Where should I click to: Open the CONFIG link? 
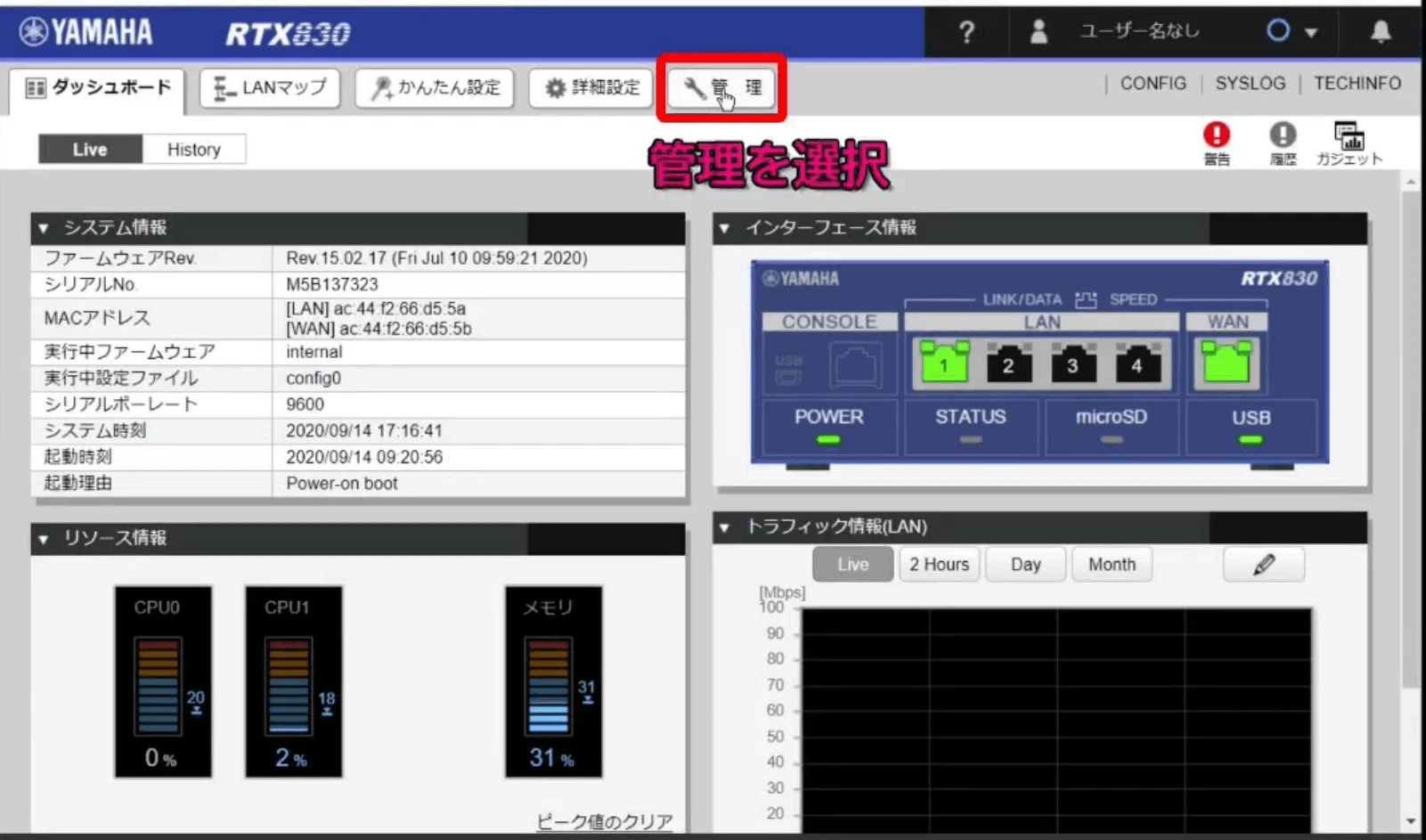tap(1153, 84)
